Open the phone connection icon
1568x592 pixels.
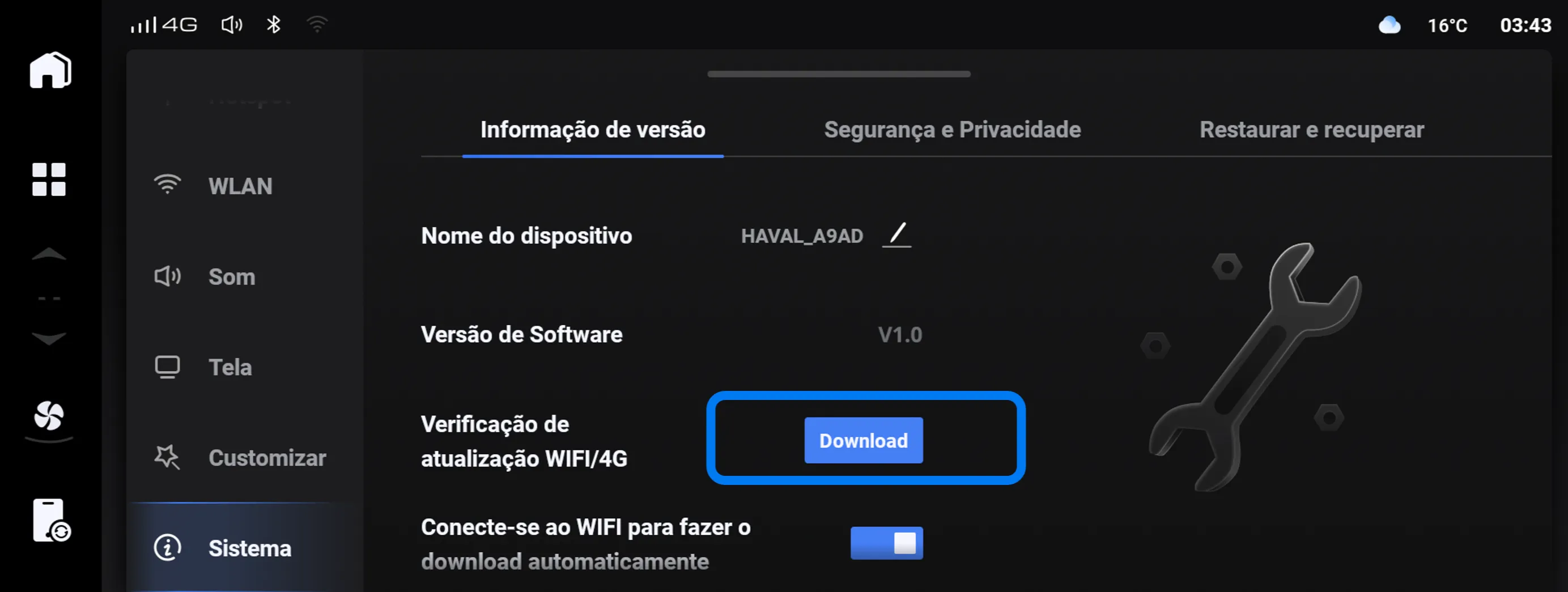pyautogui.click(x=51, y=521)
